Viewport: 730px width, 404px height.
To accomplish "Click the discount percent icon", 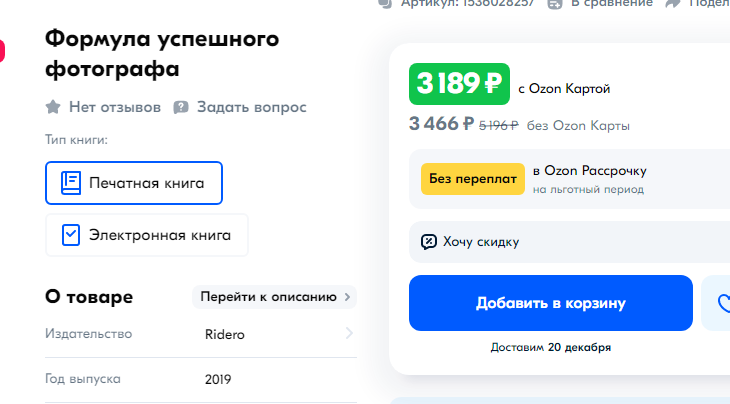I will coord(429,241).
